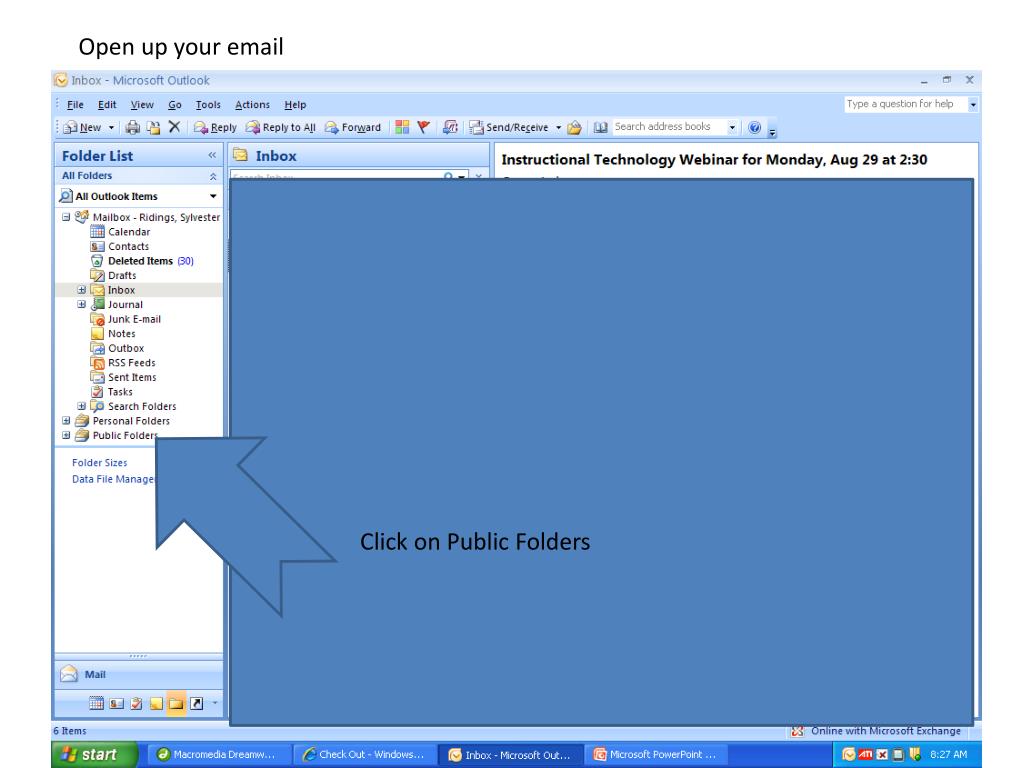This screenshot has height=768, width=1024.
Task: Open the RSS Feeds folder
Action: click(132, 362)
